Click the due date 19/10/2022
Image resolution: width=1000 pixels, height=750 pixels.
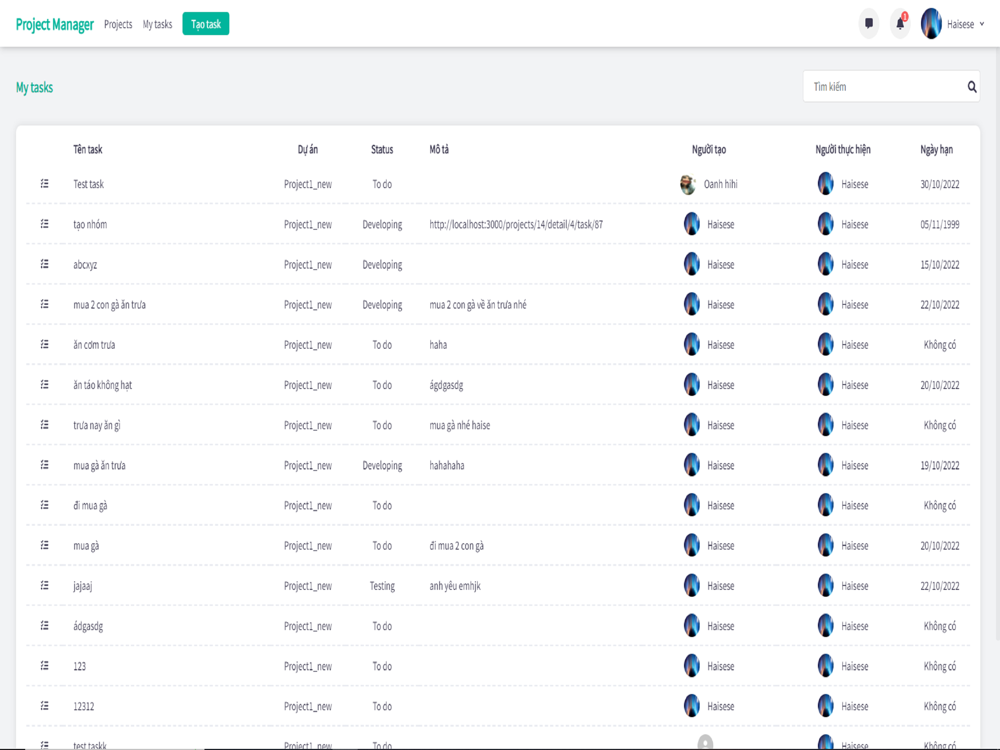click(939, 466)
